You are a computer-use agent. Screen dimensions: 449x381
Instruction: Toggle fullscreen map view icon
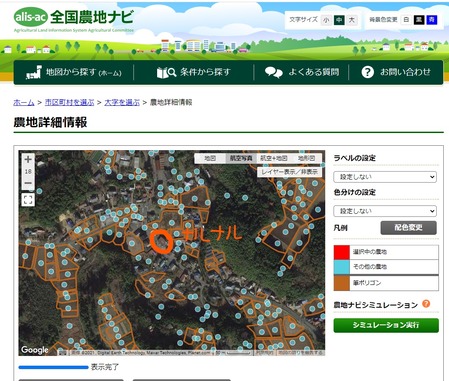click(x=28, y=200)
